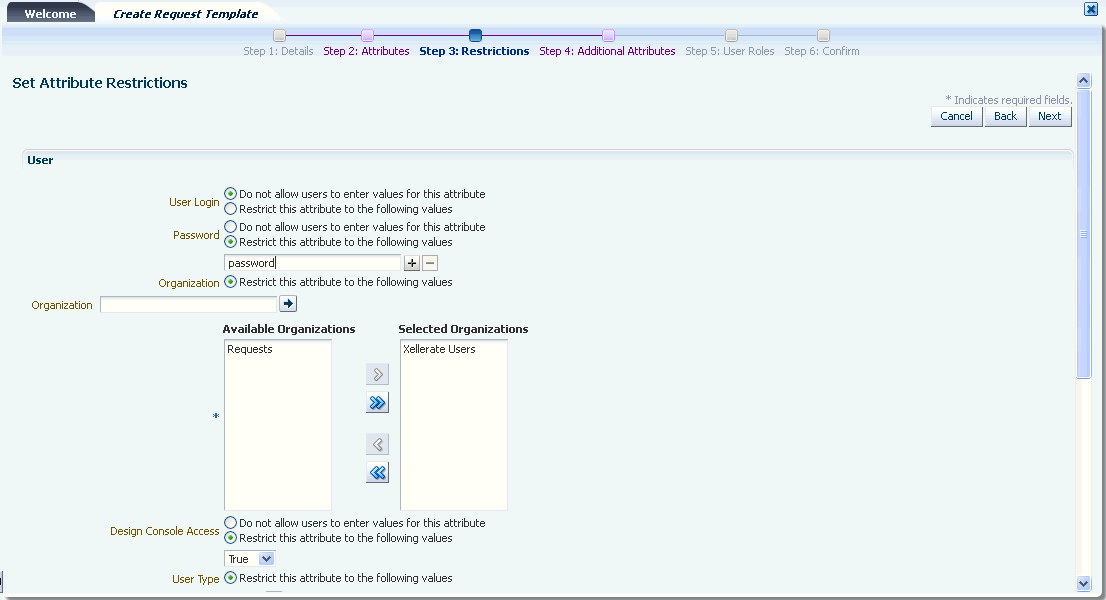
Task: Move Requests to Selected Organizations with single-right arrow
Action: pyautogui.click(x=377, y=374)
